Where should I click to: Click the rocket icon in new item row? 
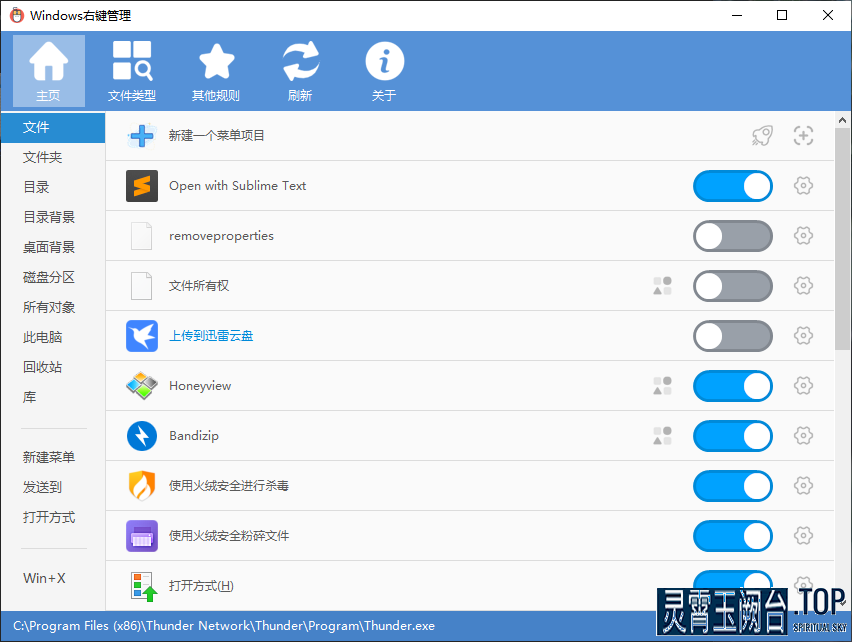[762, 136]
